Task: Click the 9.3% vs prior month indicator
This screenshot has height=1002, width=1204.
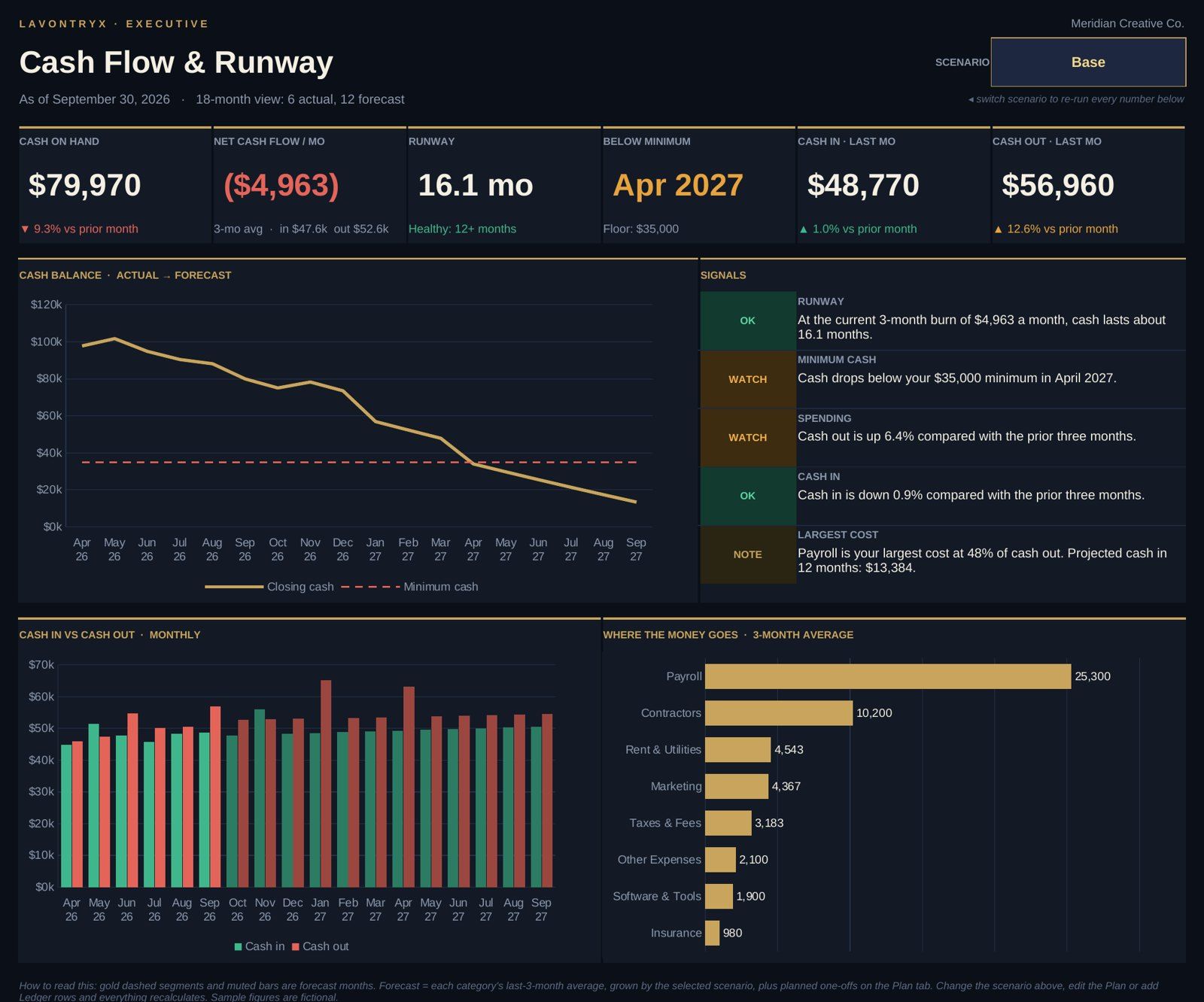Action: (x=79, y=229)
